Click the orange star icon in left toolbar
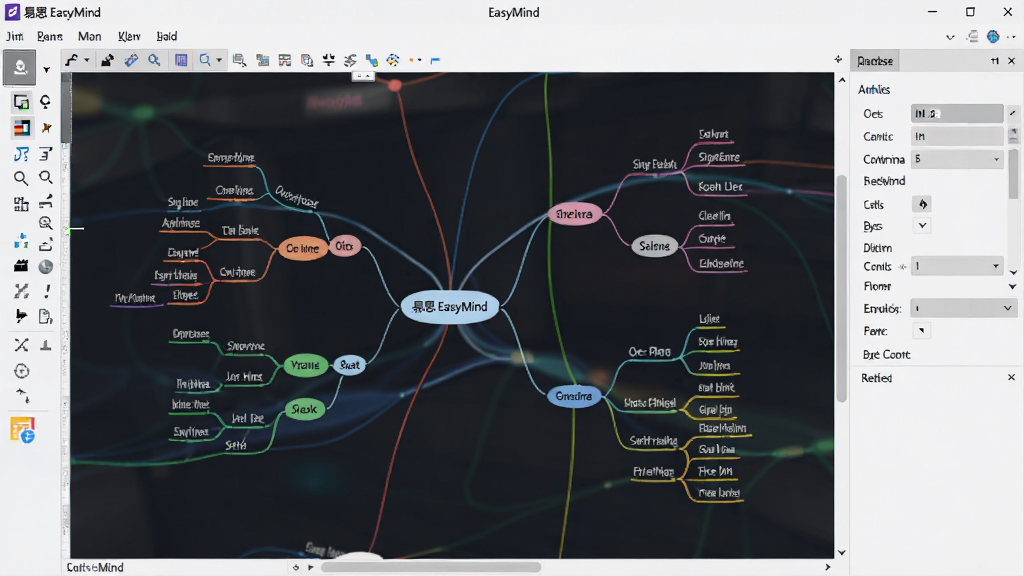Image resolution: width=1024 pixels, height=576 pixels. pos(46,128)
